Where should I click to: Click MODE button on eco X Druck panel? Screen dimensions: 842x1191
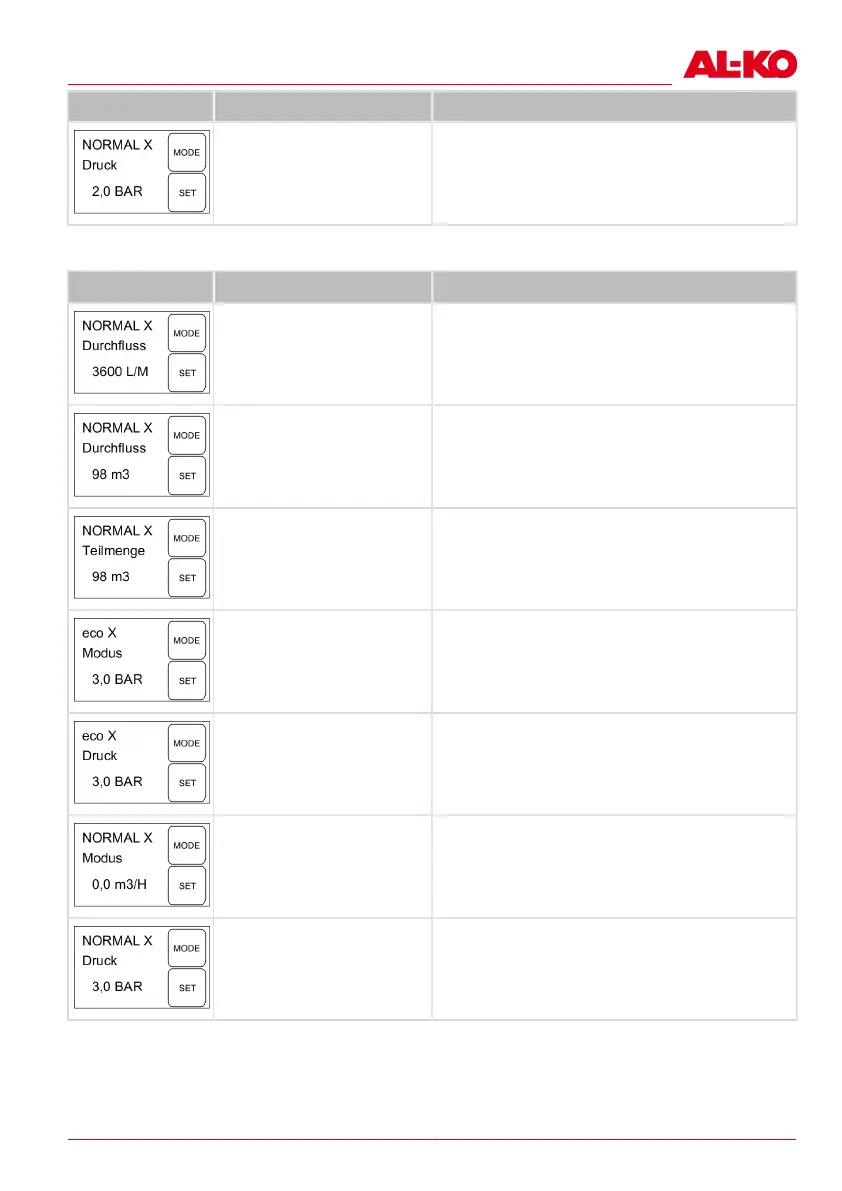pos(187,744)
